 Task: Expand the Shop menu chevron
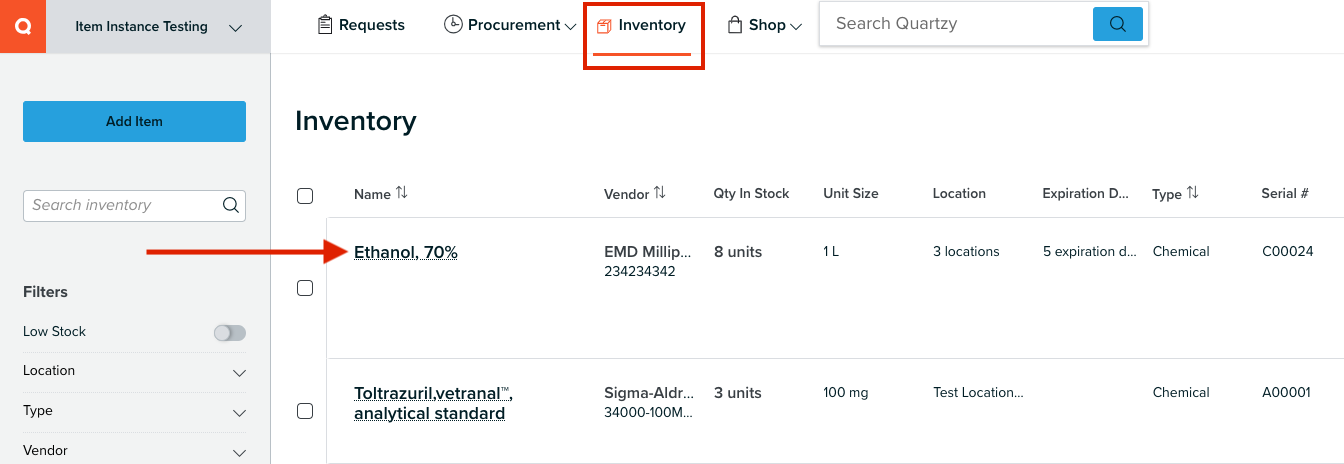point(797,27)
